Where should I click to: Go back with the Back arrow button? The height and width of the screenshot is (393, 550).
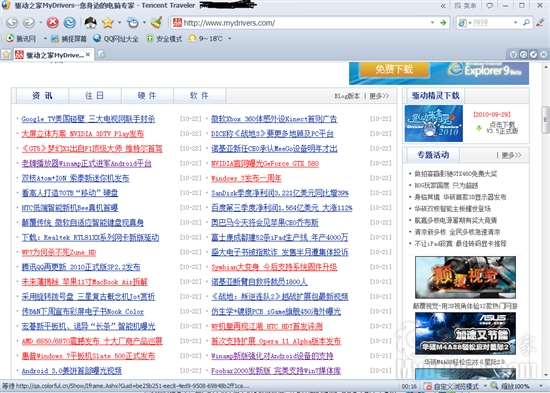click(x=12, y=23)
